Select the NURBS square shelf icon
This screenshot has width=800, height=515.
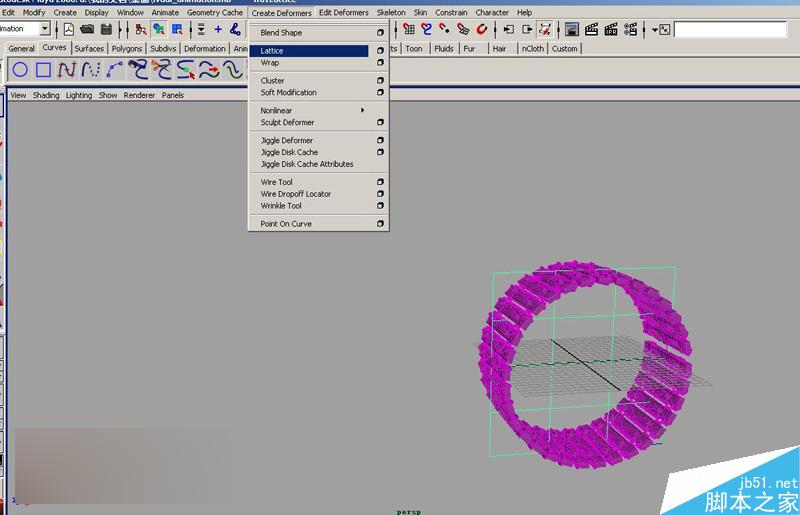coord(43,69)
